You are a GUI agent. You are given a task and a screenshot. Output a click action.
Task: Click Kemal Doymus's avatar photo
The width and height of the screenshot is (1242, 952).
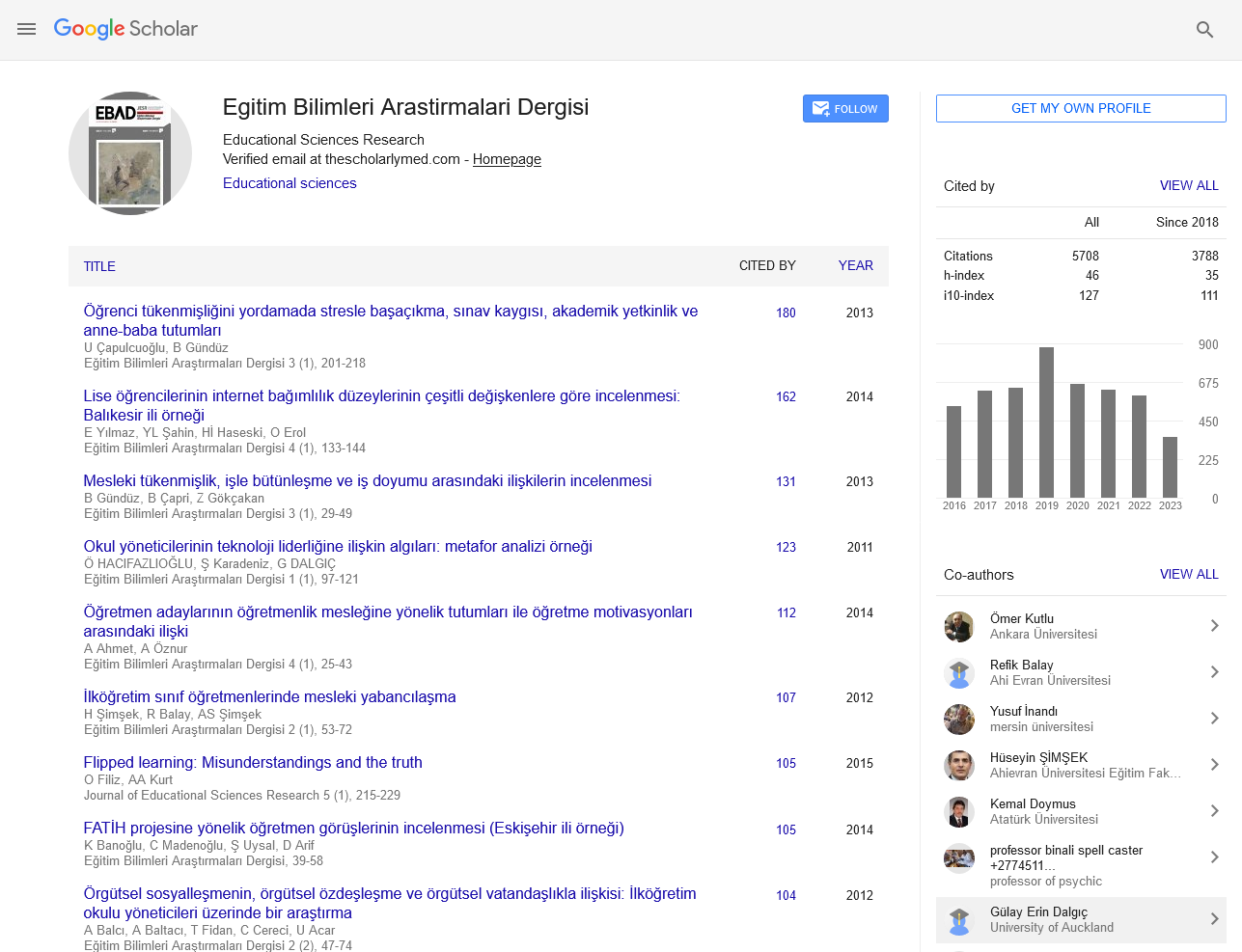(958, 812)
